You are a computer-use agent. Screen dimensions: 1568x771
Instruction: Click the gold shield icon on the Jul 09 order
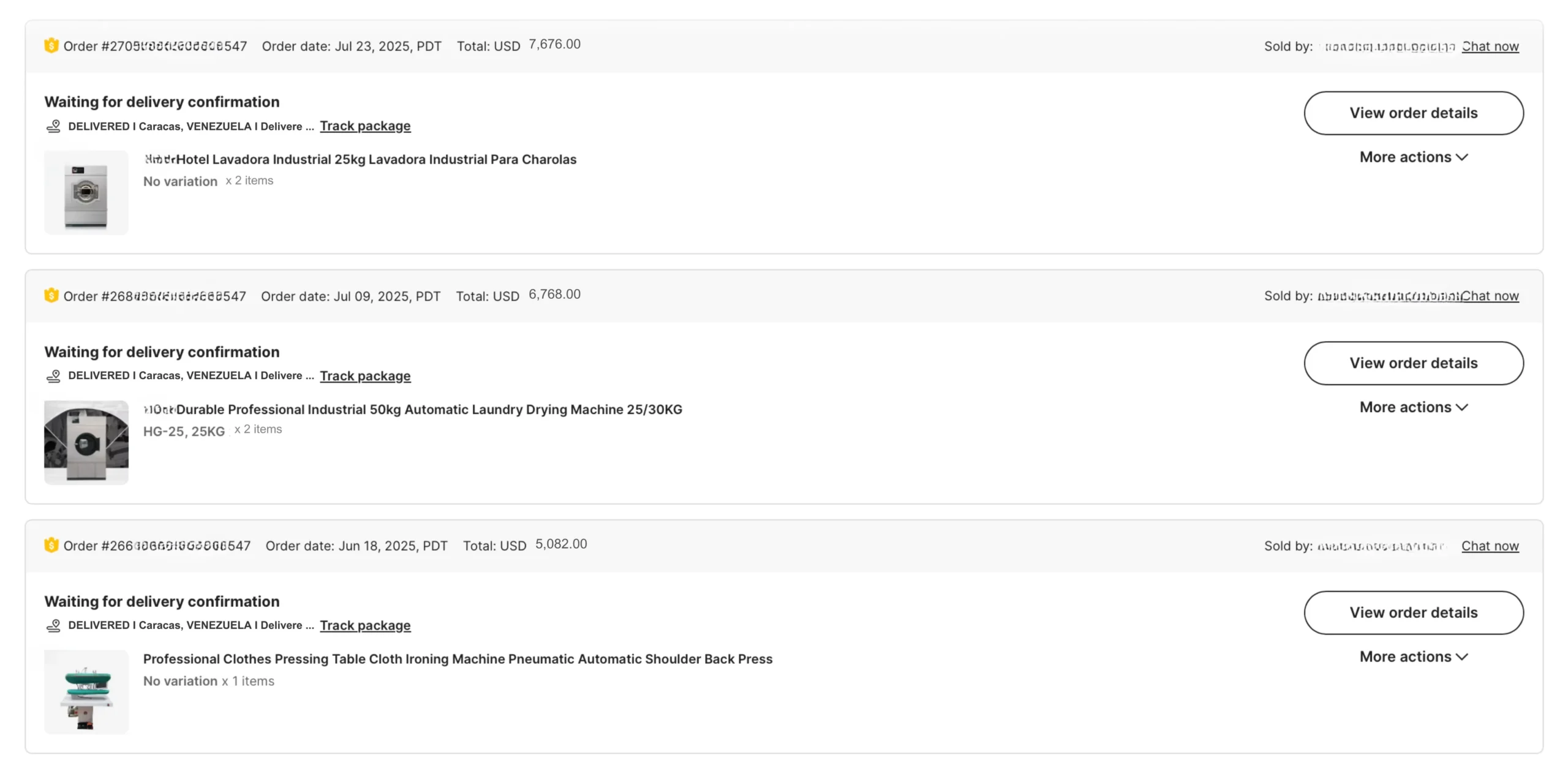pyautogui.click(x=51, y=296)
